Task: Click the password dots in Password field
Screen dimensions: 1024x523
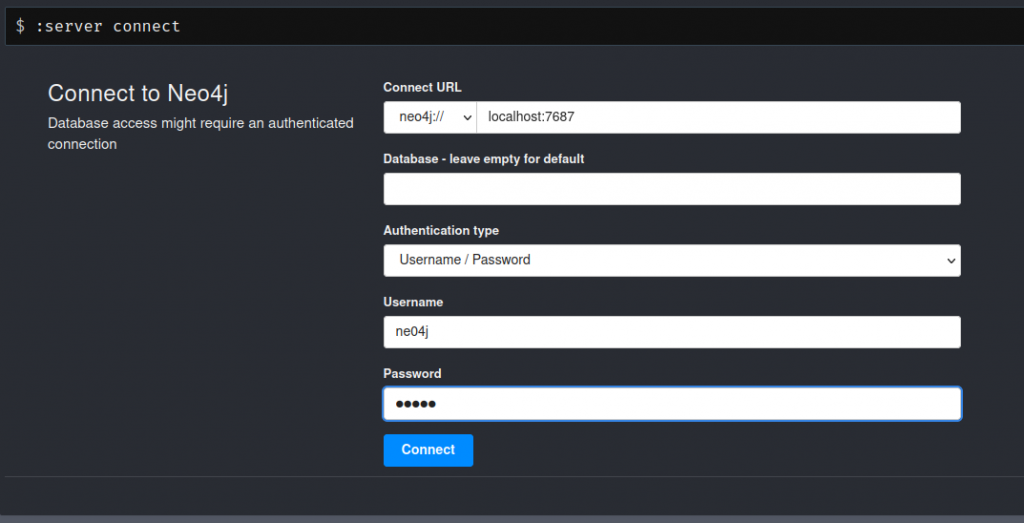Action: [x=415, y=404]
